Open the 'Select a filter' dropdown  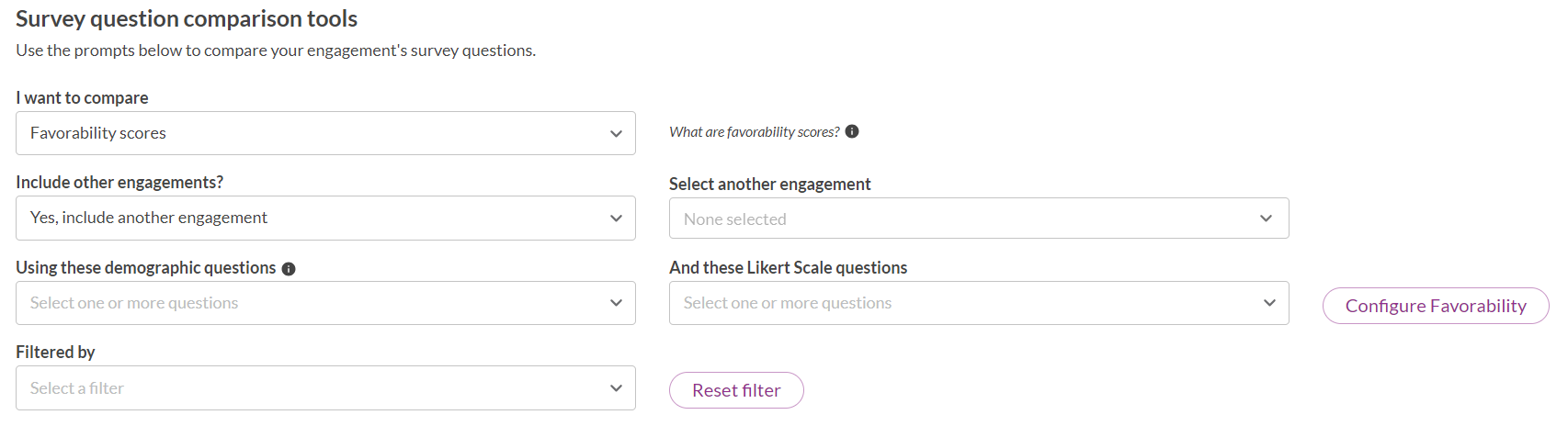pyautogui.click(x=325, y=388)
